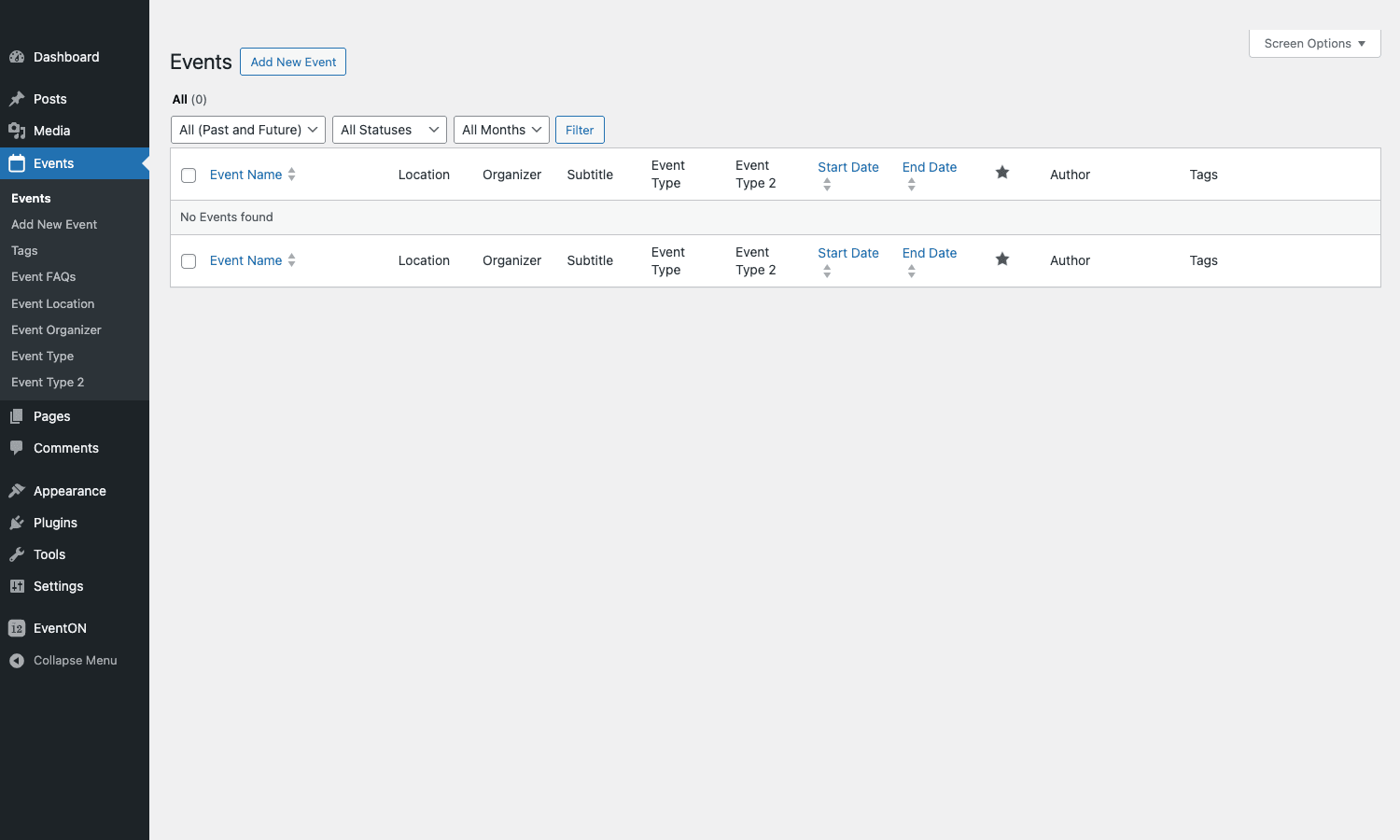This screenshot has height=840, width=1400.
Task: Click the Add New Event button
Action: [293, 62]
